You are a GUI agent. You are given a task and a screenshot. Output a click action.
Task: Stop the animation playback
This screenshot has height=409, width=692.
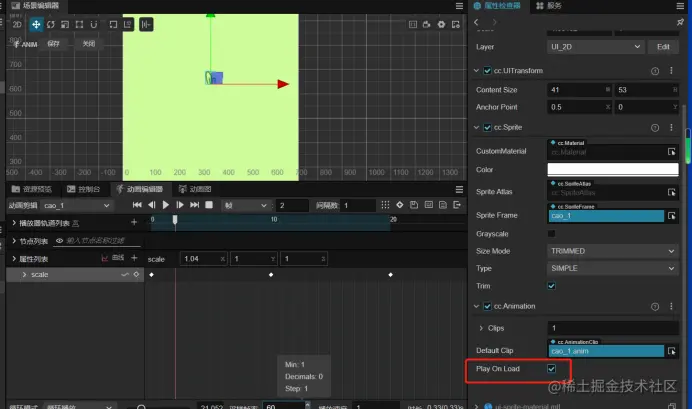click(x=209, y=205)
